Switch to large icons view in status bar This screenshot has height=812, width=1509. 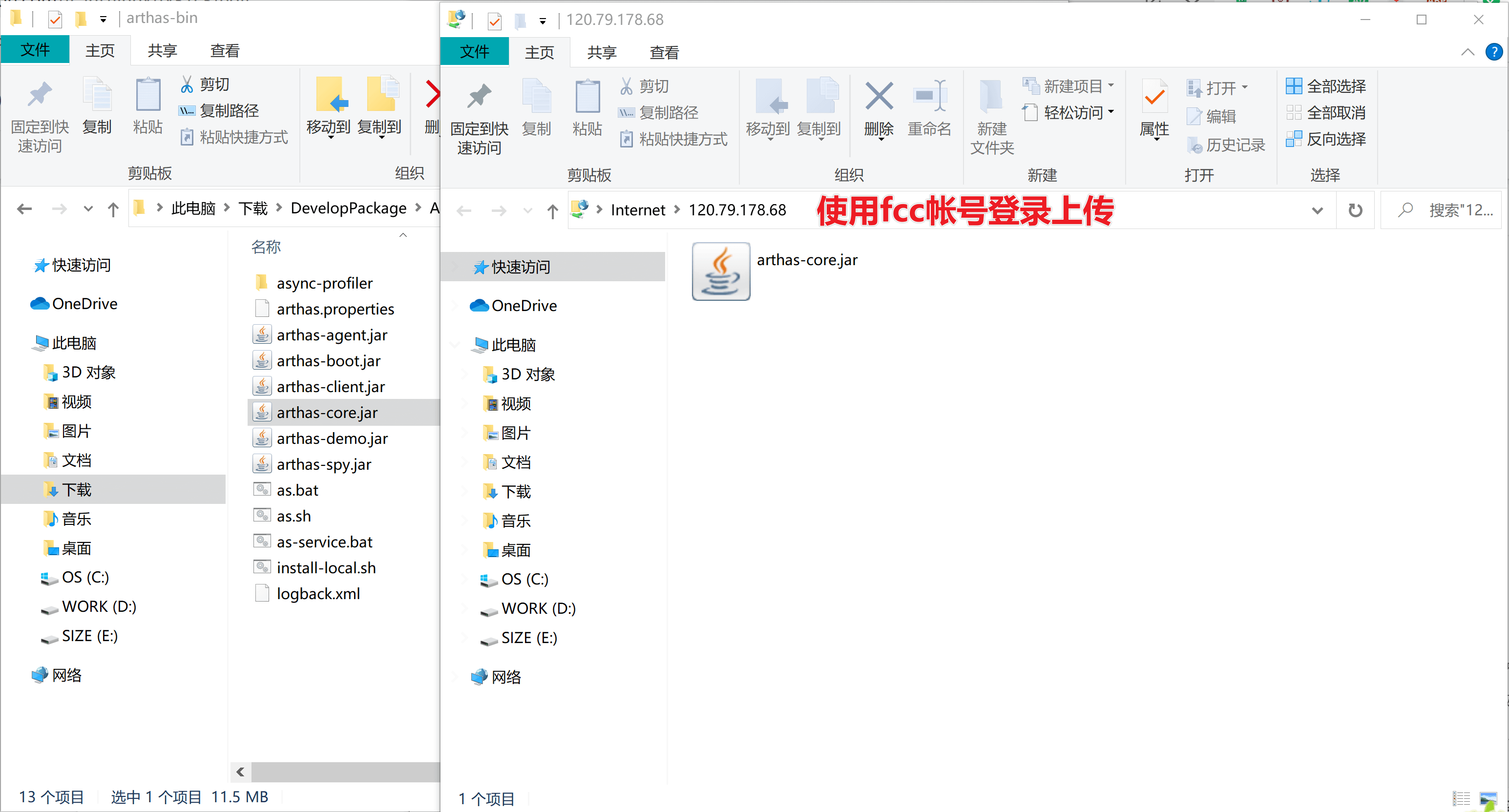coord(1488,798)
